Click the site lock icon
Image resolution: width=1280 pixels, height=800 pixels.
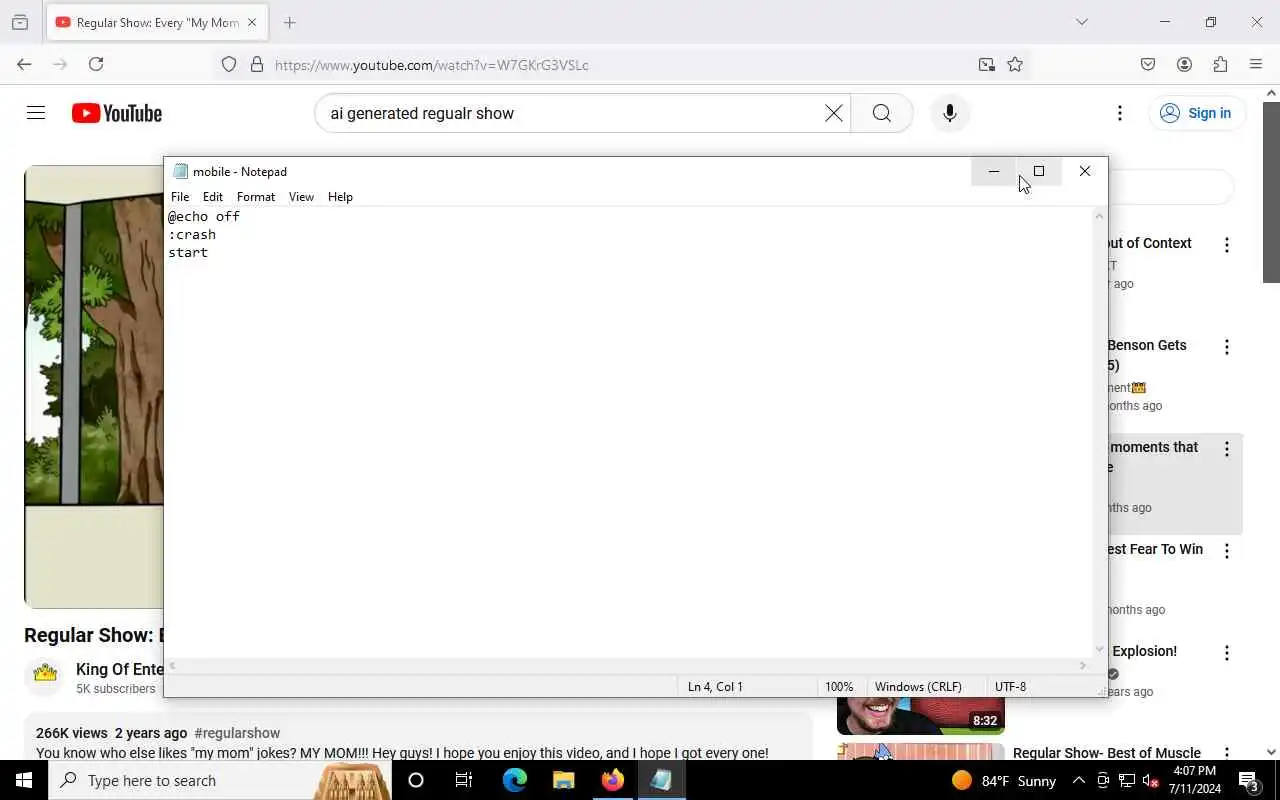pos(257,64)
